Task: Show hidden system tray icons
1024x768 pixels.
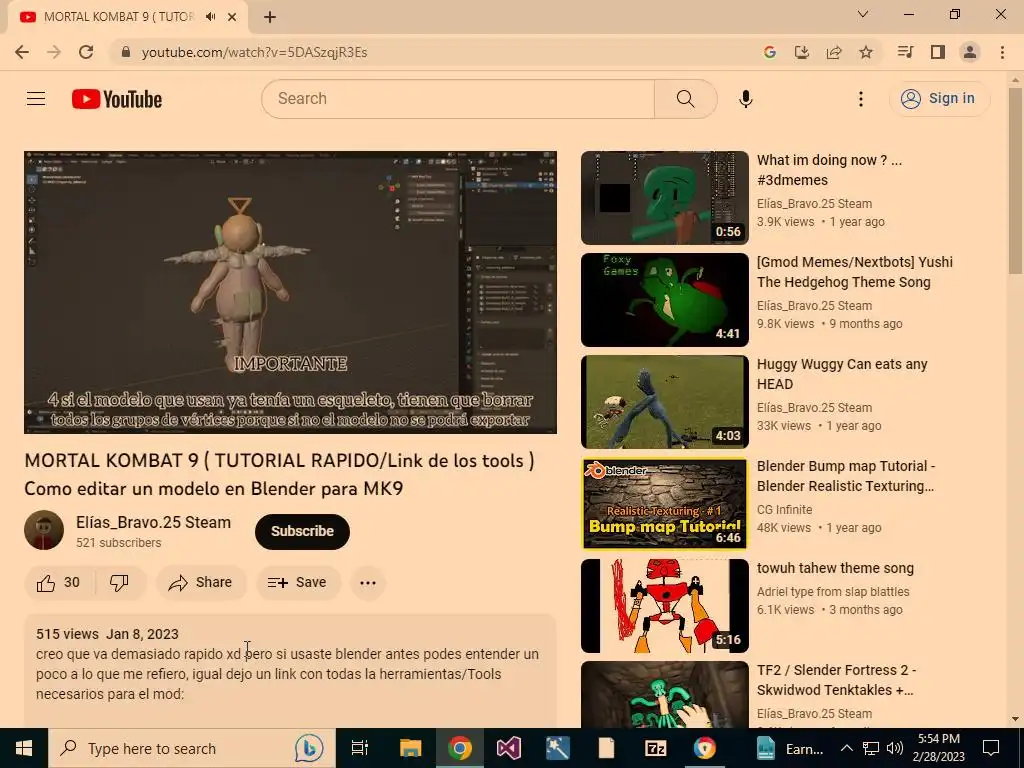Action: click(x=846, y=748)
